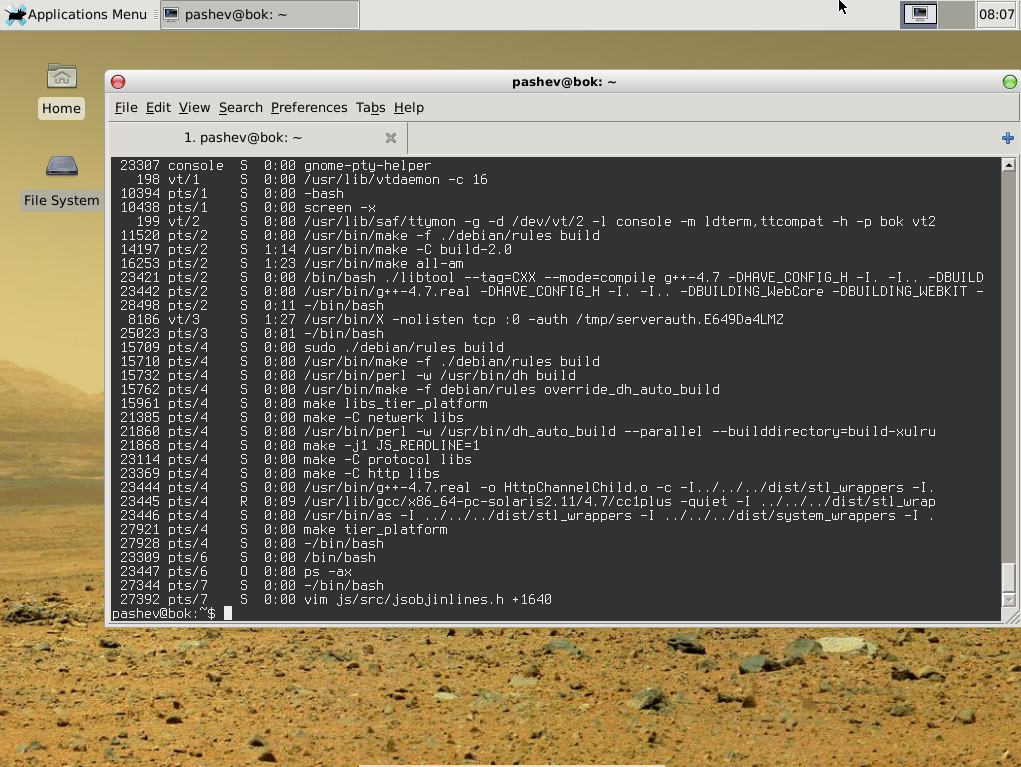Open the View menu

tap(194, 107)
